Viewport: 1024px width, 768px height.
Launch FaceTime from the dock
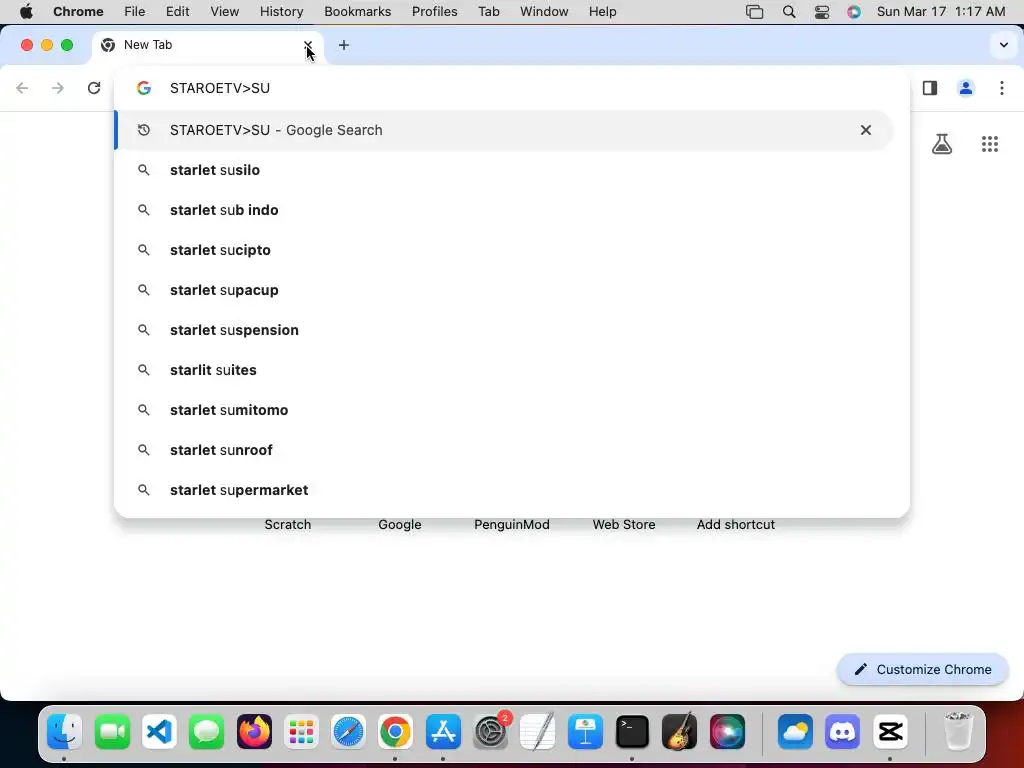pos(112,731)
